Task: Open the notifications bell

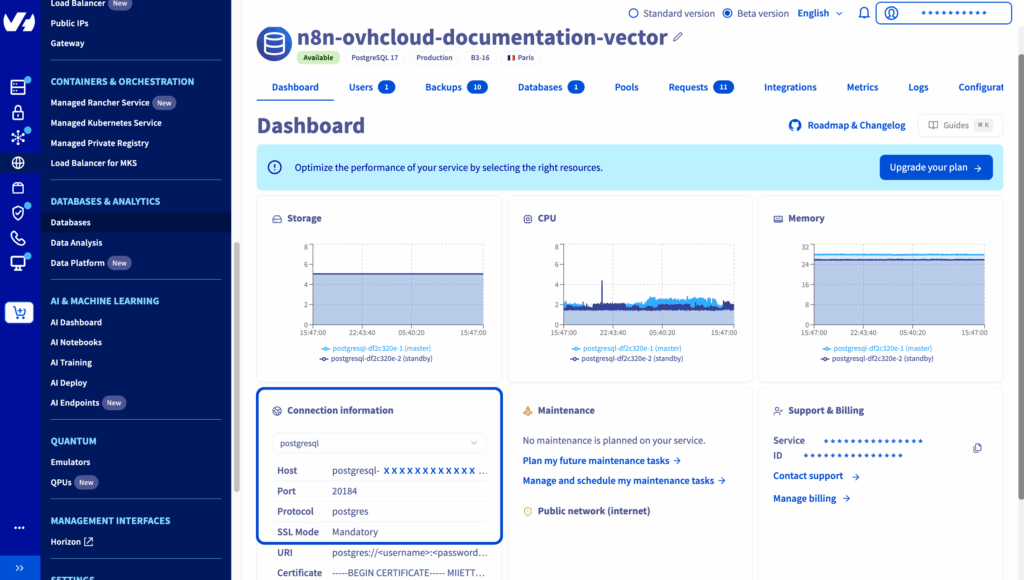Action: (864, 13)
